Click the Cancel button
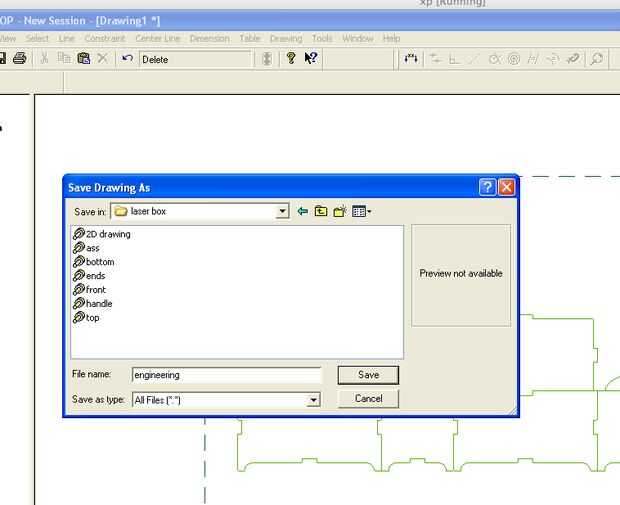This screenshot has height=505, width=620. coord(368,399)
